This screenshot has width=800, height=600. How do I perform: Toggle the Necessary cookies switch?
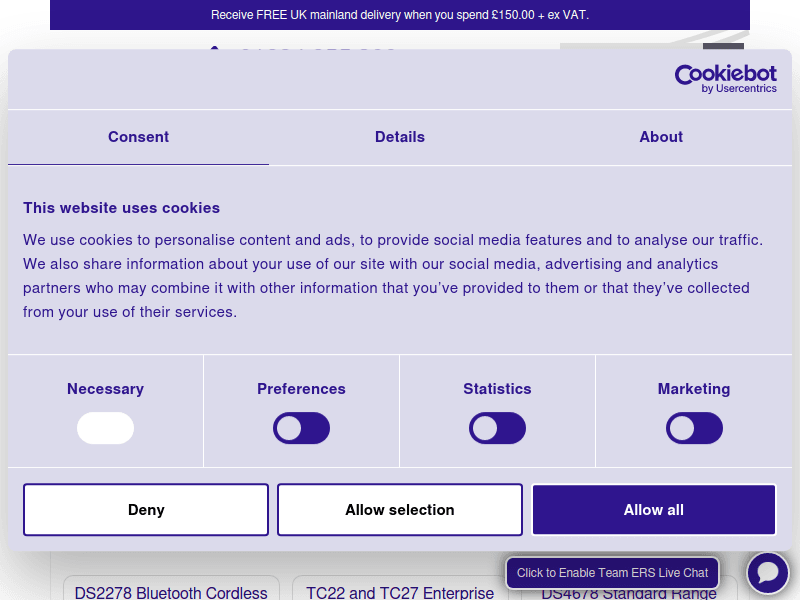click(x=105, y=428)
